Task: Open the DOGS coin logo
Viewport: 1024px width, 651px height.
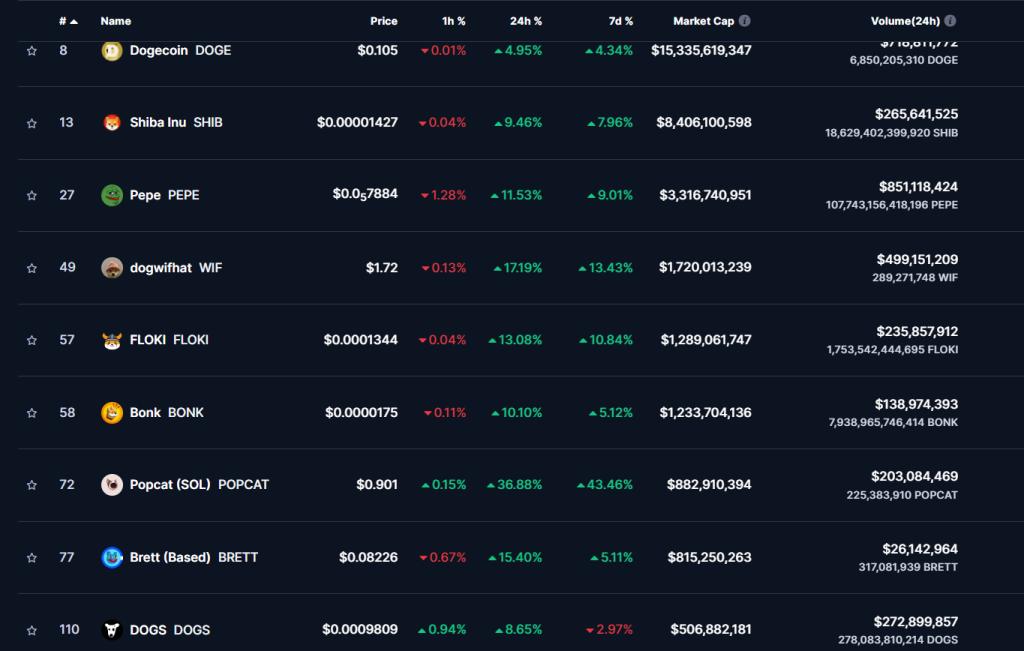Action: pos(112,629)
